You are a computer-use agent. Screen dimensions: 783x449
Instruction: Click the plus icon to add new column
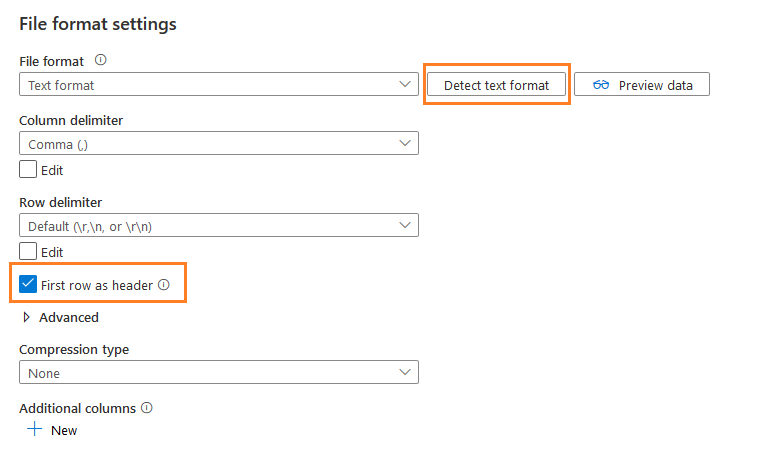click(34, 429)
